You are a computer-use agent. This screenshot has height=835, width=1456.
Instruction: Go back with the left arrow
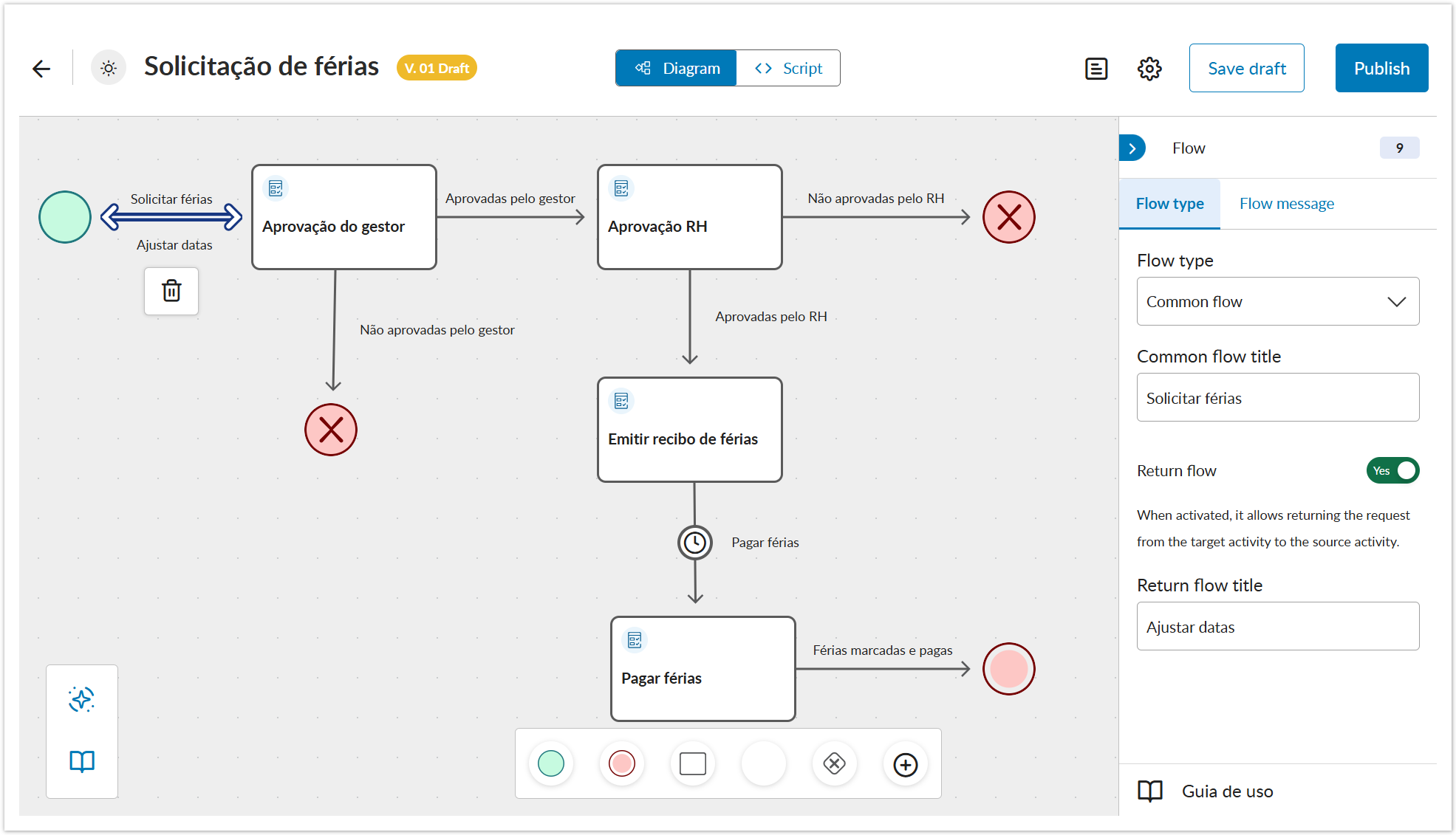pyautogui.click(x=41, y=69)
